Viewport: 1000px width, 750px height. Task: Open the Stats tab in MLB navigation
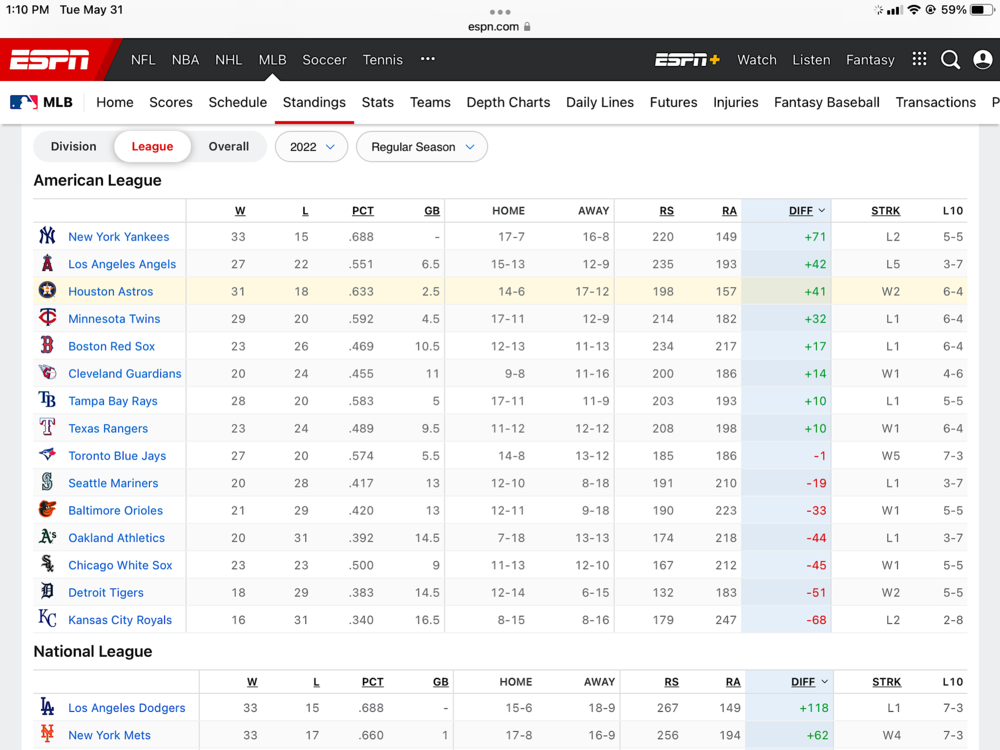pos(377,102)
